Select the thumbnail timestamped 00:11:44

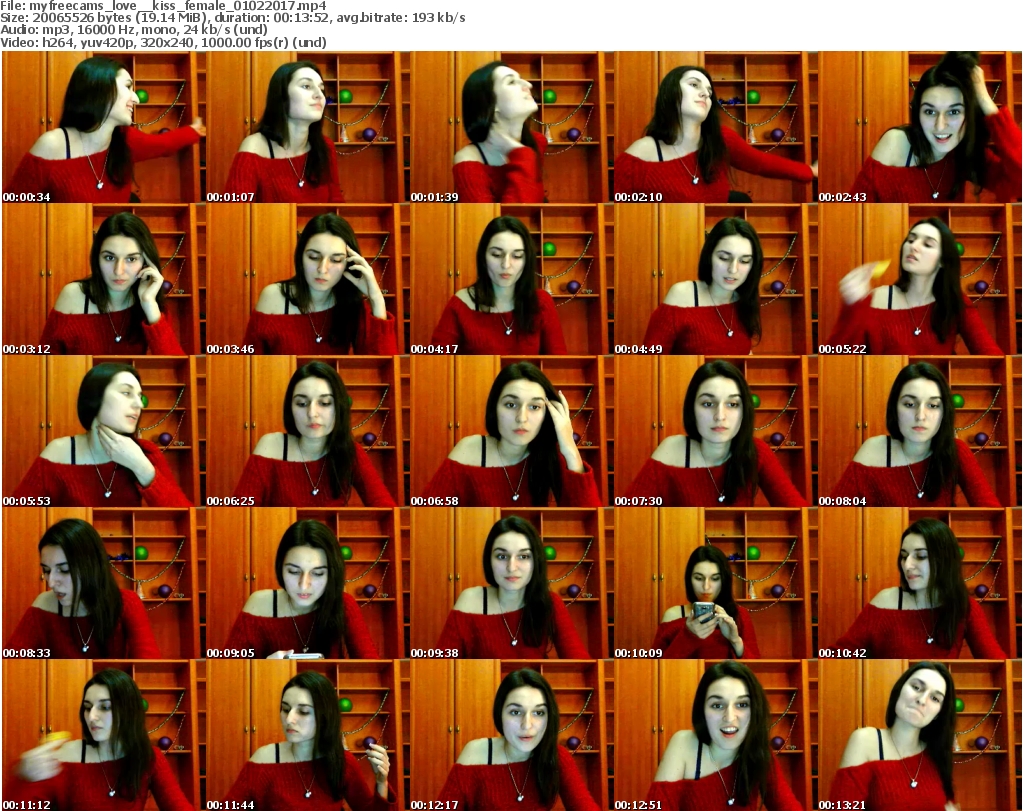coord(308,735)
